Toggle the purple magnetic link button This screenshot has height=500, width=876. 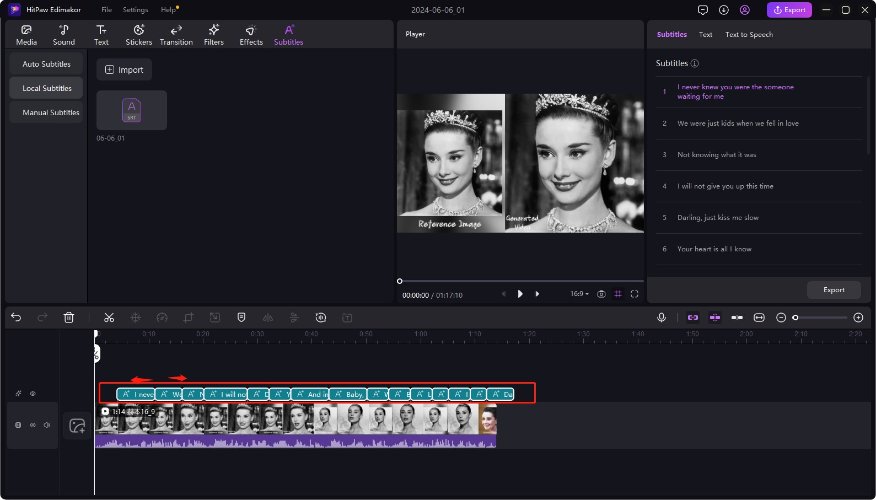pos(693,317)
